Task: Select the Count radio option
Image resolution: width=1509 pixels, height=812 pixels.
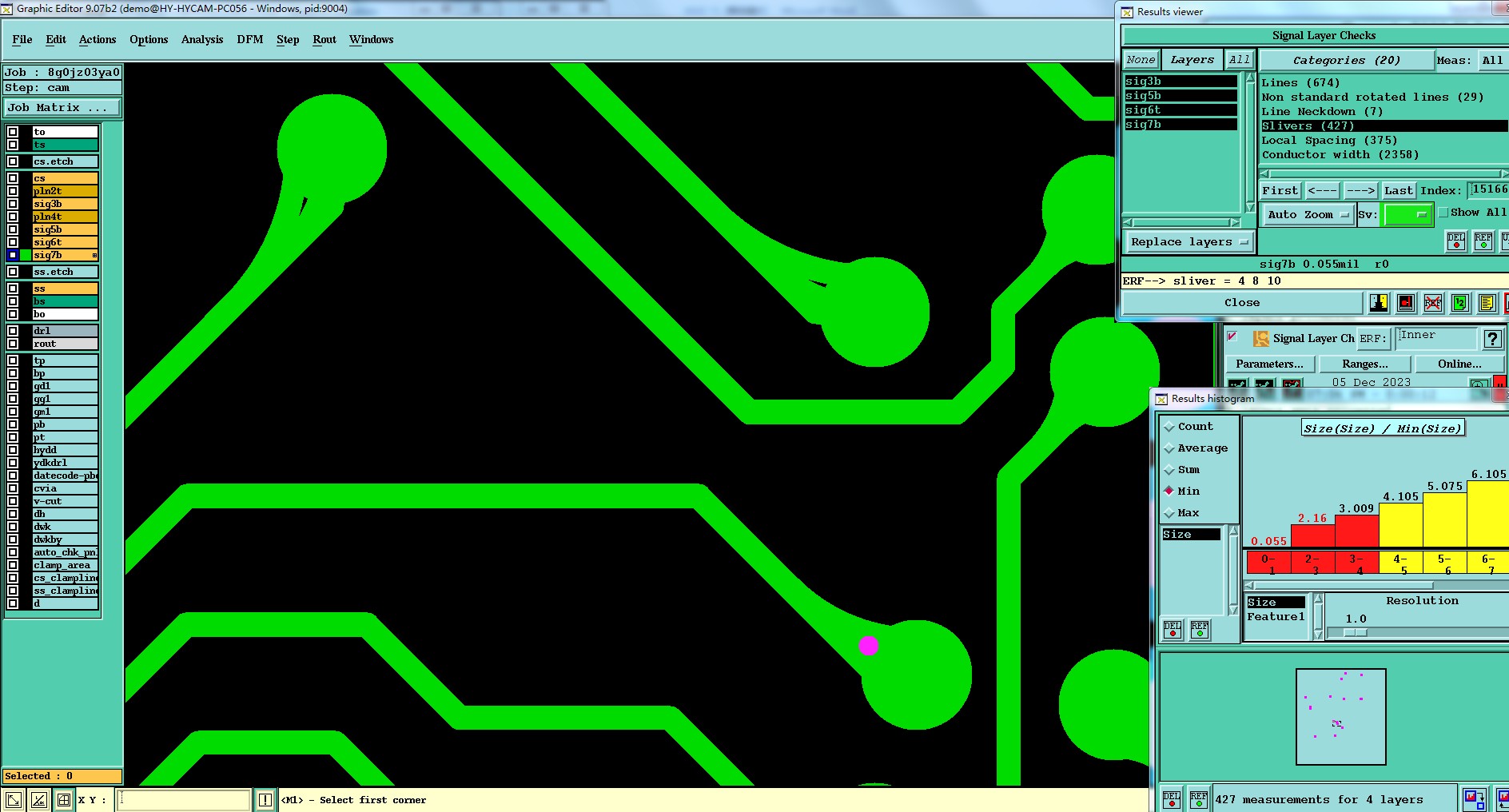Action: (x=1169, y=427)
